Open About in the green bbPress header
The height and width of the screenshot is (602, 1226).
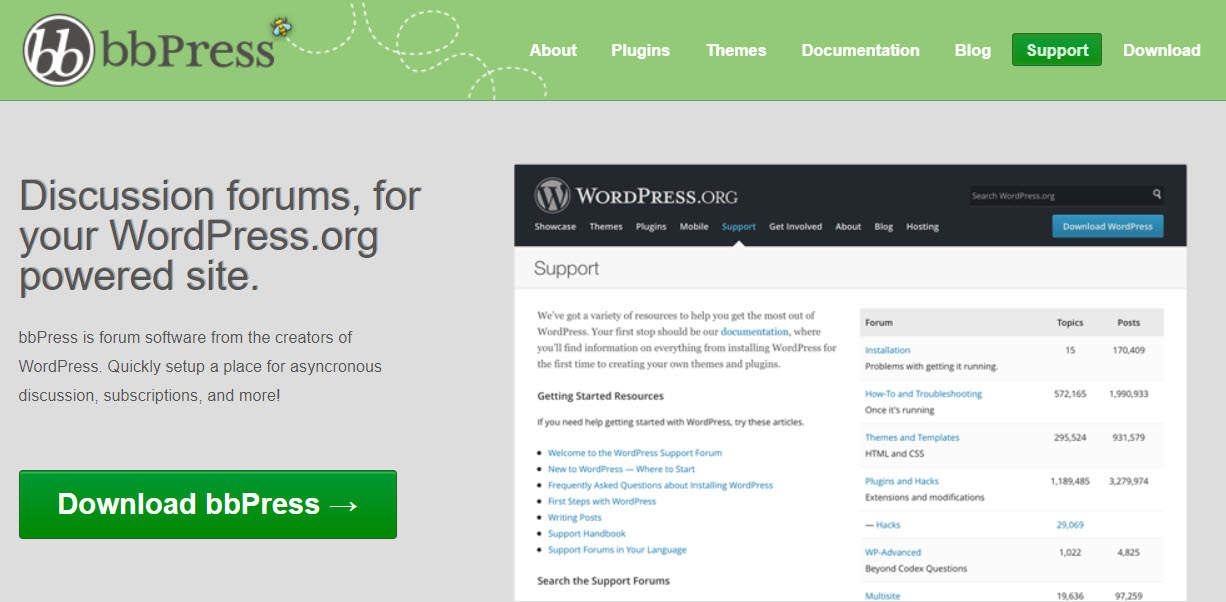click(553, 50)
